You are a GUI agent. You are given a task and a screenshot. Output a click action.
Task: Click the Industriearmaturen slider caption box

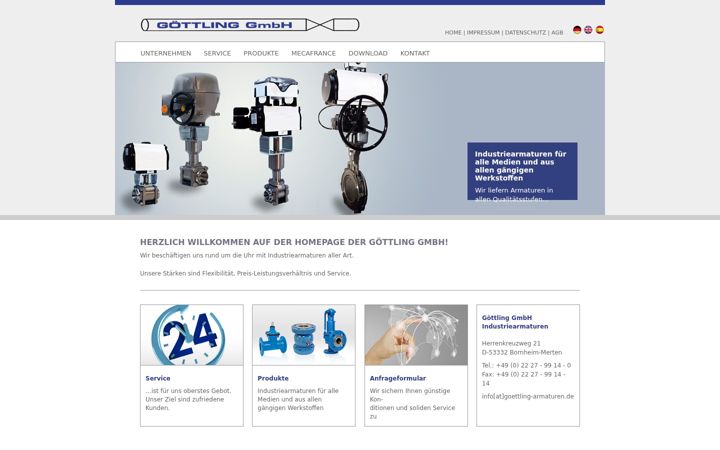(x=523, y=171)
